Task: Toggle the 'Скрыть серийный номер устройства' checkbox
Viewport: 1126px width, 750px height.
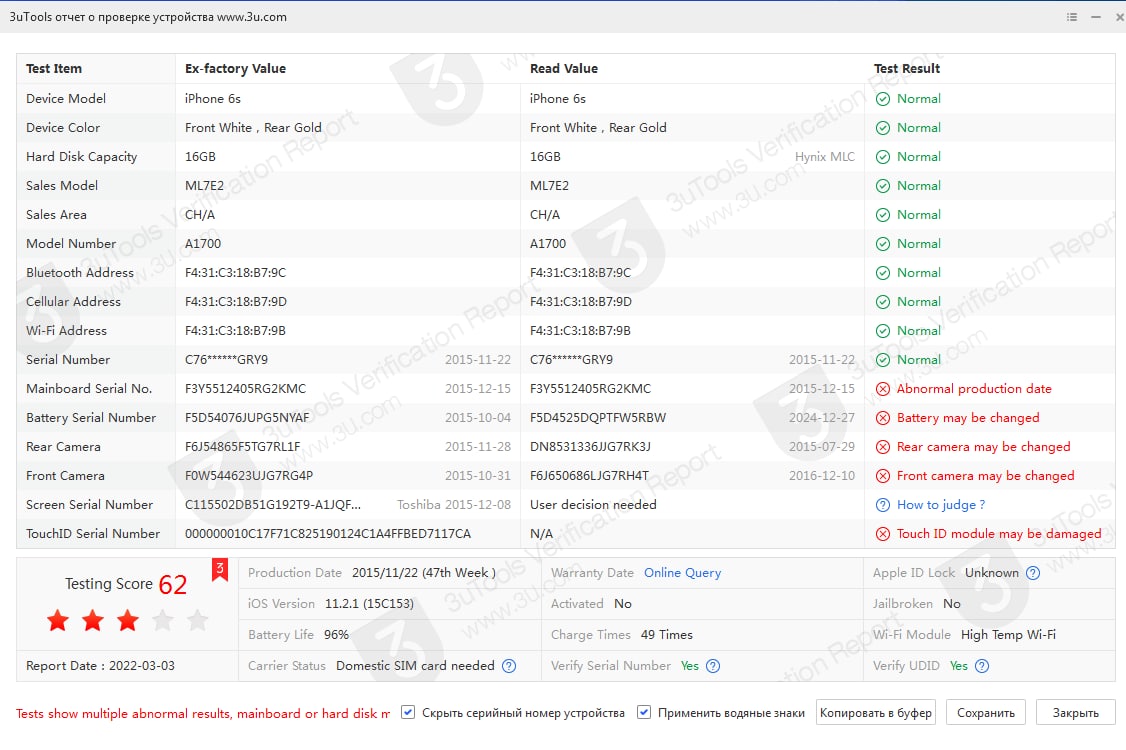Action: coord(408,712)
